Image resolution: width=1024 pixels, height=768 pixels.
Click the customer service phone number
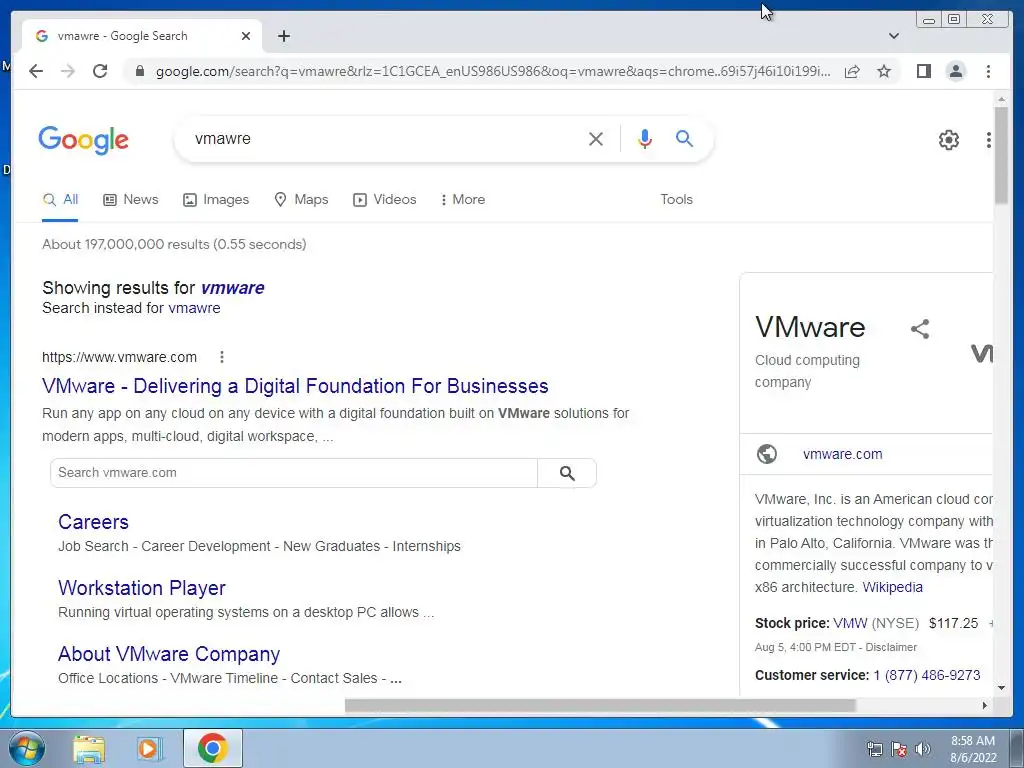click(x=927, y=675)
